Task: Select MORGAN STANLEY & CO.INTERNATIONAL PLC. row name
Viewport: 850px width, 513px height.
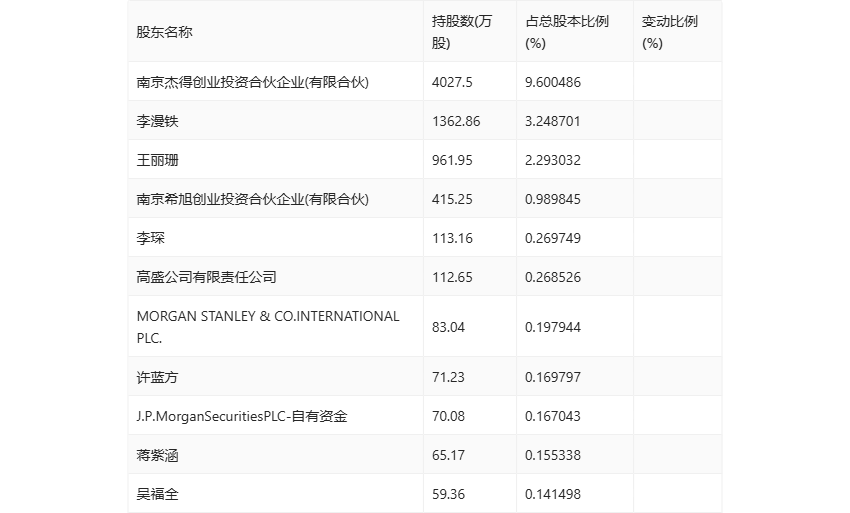Action: pos(268,327)
